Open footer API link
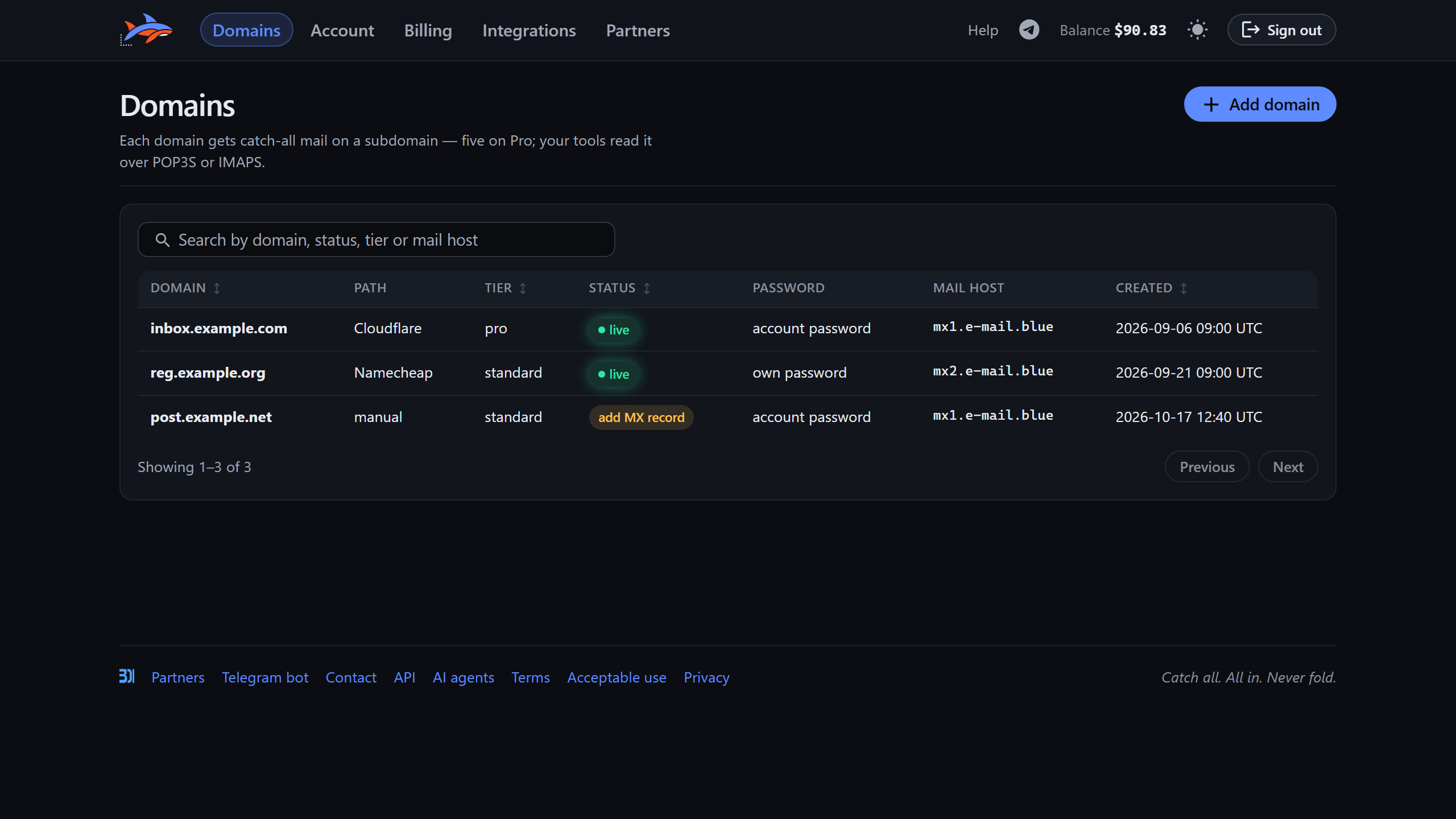Image resolution: width=1456 pixels, height=819 pixels. [x=404, y=677]
